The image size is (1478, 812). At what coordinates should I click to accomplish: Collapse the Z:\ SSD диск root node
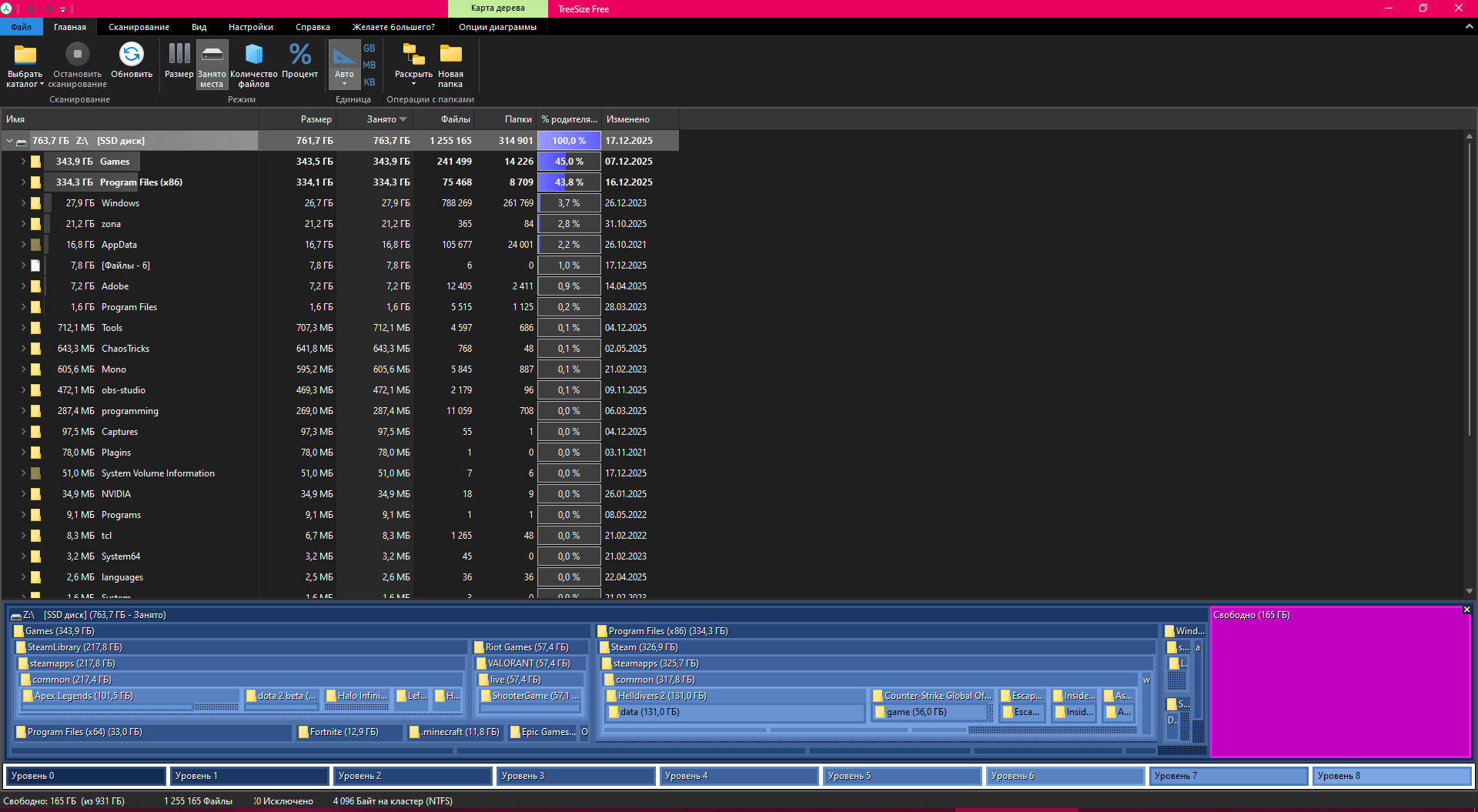pyautogui.click(x=9, y=141)
